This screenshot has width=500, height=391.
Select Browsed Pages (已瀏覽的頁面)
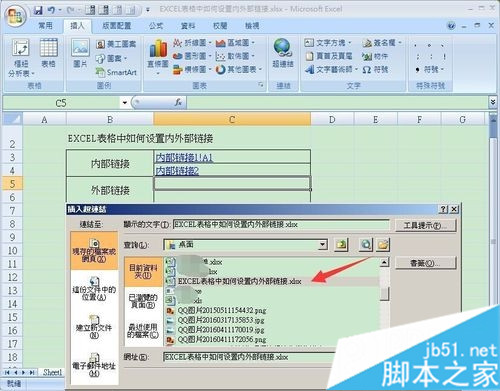click(x=143, y=301)
